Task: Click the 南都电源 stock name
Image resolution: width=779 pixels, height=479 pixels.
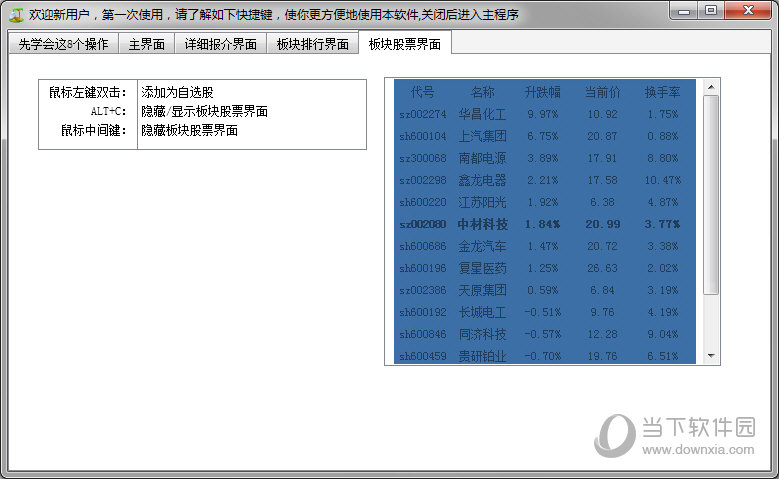Action: pyautogui.click(x=482, y=158)
